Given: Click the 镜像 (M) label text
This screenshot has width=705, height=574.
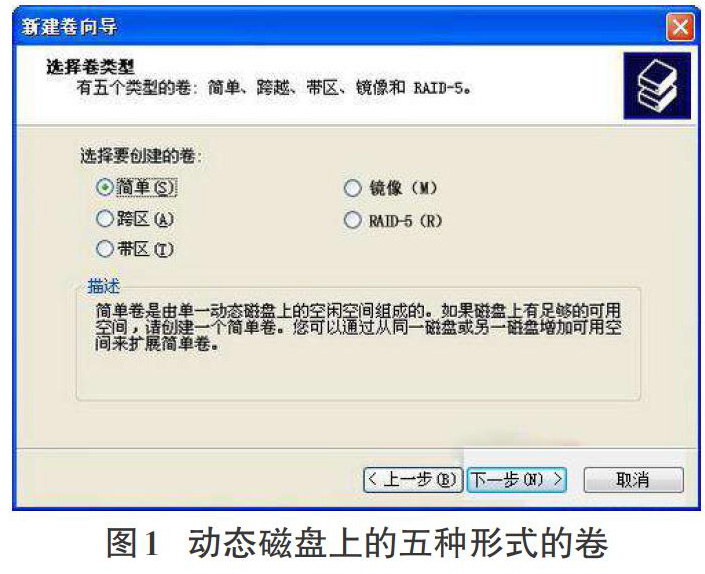Looking at the screenshot, I should (x=403, y=188).
